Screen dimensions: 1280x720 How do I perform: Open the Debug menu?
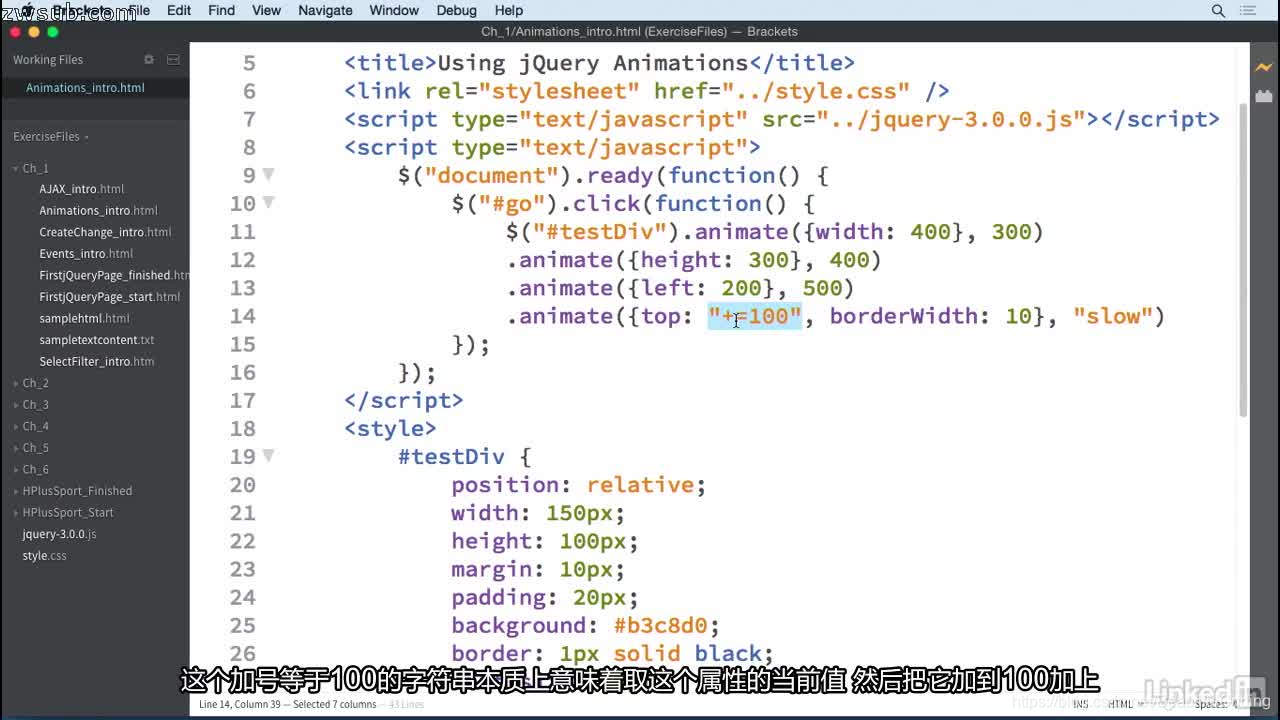[457, 10]
